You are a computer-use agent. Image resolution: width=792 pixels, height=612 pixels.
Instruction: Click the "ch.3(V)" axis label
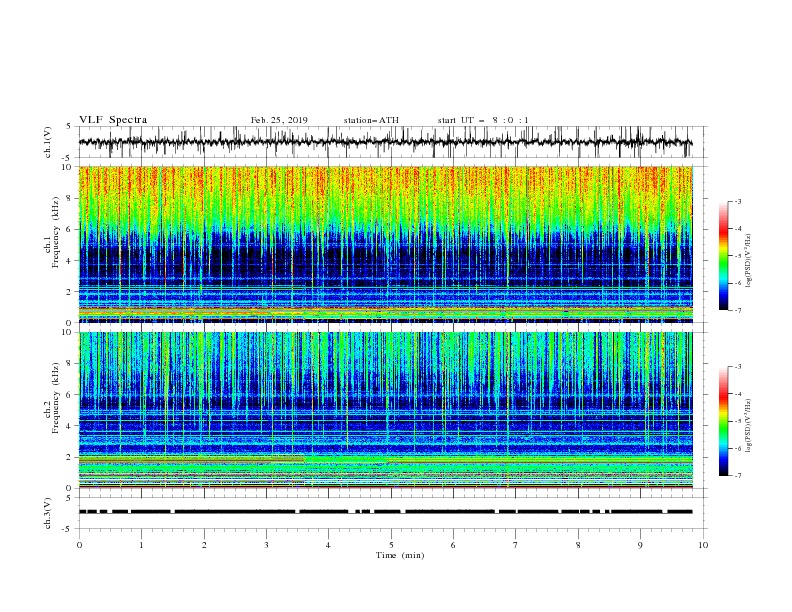click(48, 513)
